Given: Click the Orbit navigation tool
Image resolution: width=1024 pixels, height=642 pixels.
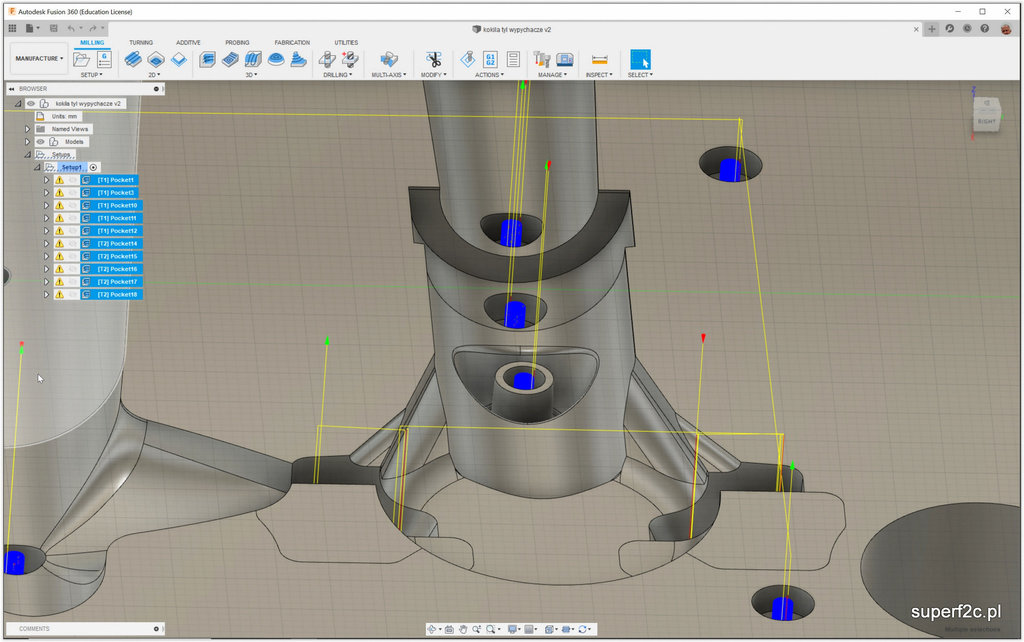Looking at the screenshot, I should tap(433, 629).
